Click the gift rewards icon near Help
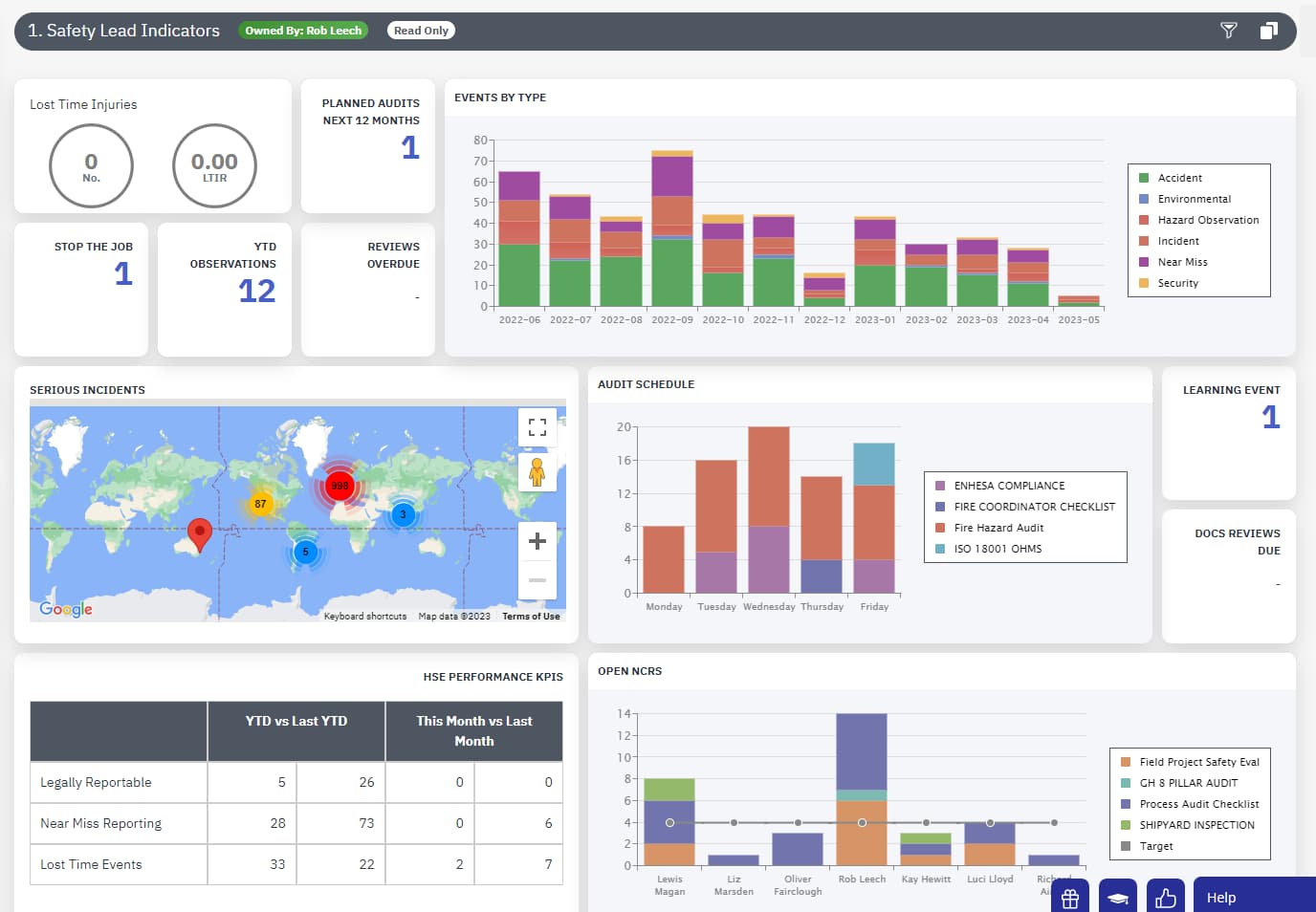The width and height of the screenshot is (1316, 912). click(x=1069, y=897)
